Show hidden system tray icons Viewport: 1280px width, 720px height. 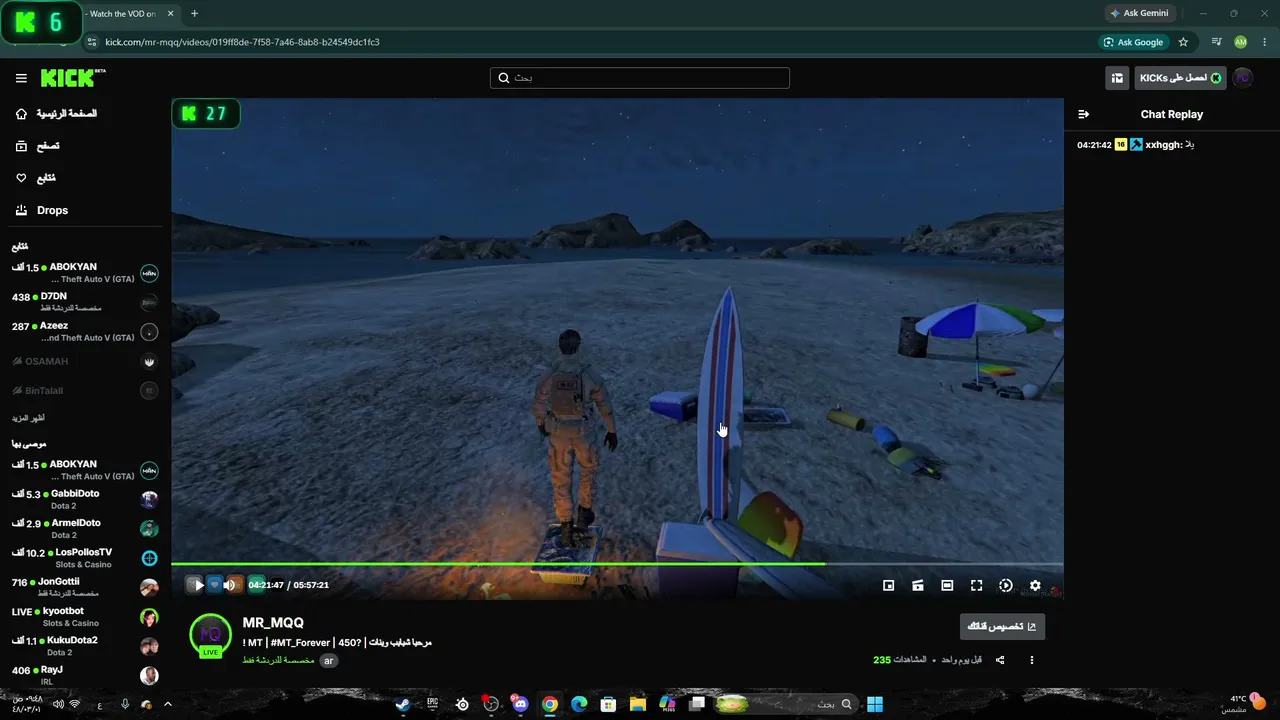tap(167, 704)
